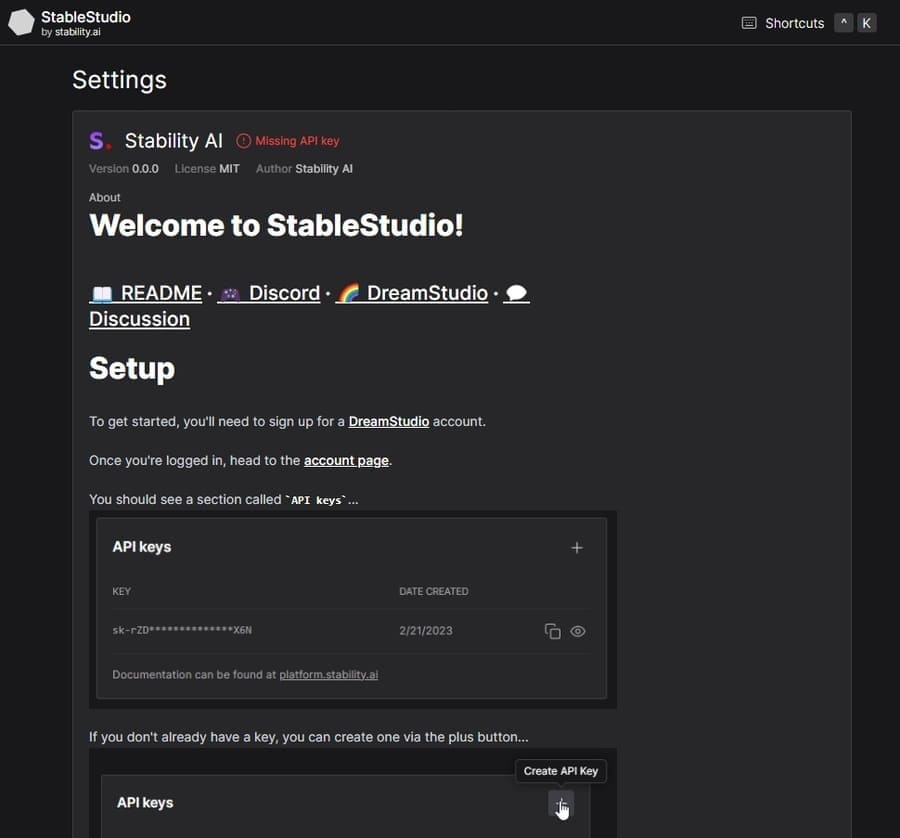The height and width of the screenshot is (838, 900).
Task: Click the License MIT text
Action: coord(207,169)
